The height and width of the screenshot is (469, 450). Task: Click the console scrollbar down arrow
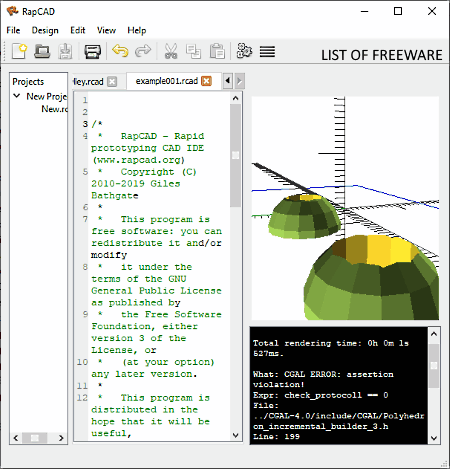[x=434, y=438]
